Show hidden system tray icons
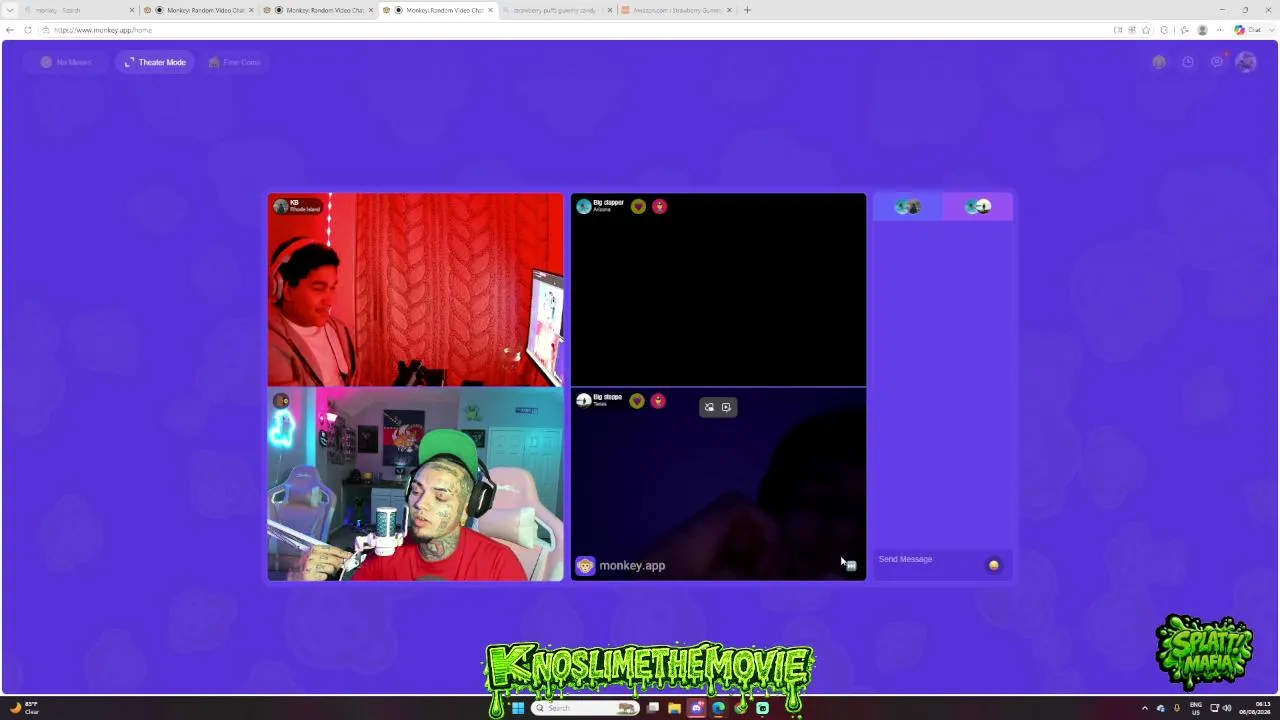Viewport: 1280px width, 720px height. (x=1145, y=708)
